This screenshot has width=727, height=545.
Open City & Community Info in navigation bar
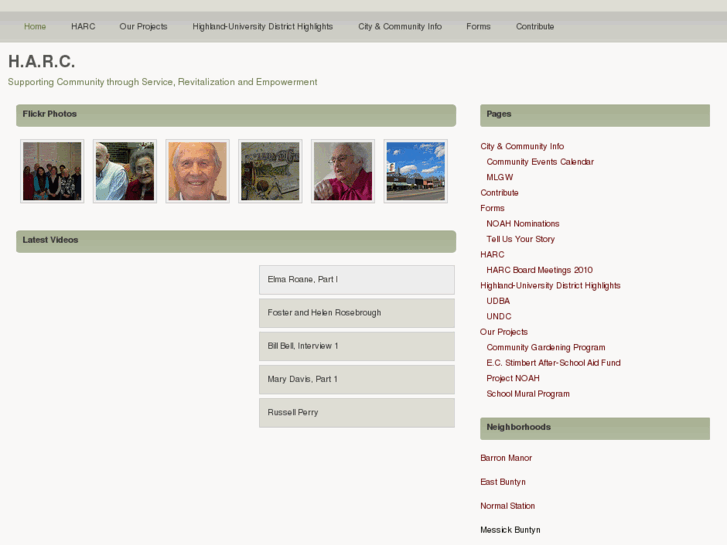[400, 26]
